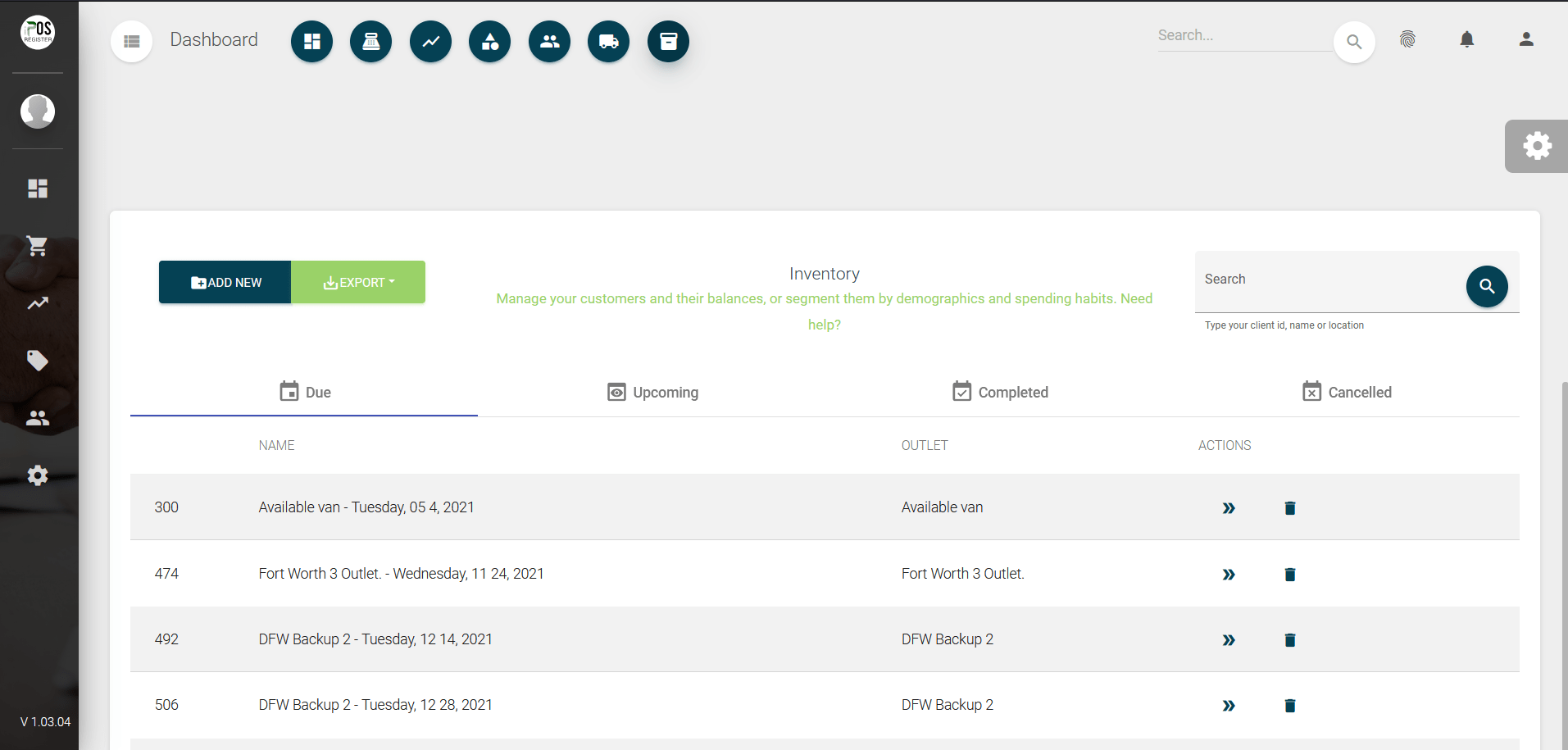Select the Completed tab
The image size is (1568, 750).
(1000, 393)
